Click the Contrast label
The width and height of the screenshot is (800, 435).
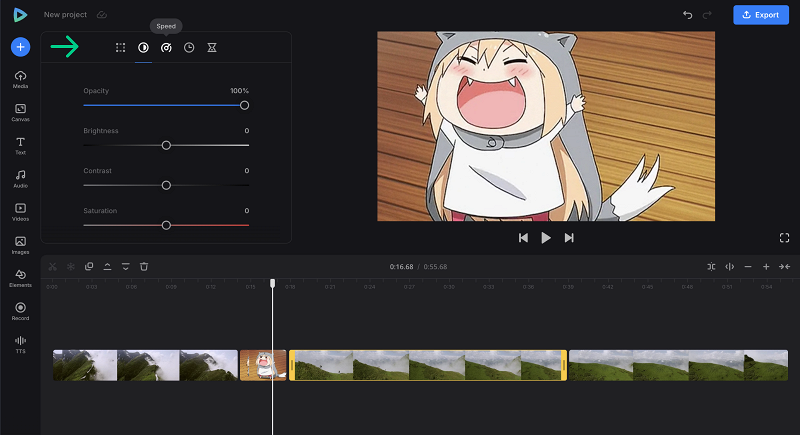[x=97, y=170]
